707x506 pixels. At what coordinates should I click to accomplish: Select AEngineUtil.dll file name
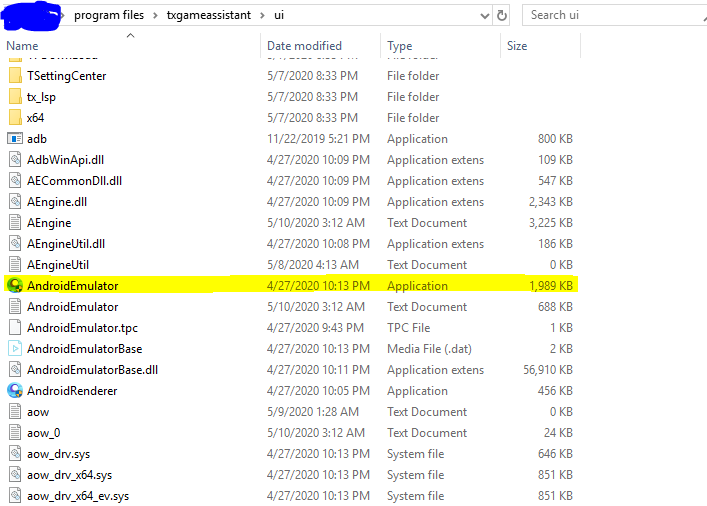pos(66,244)
